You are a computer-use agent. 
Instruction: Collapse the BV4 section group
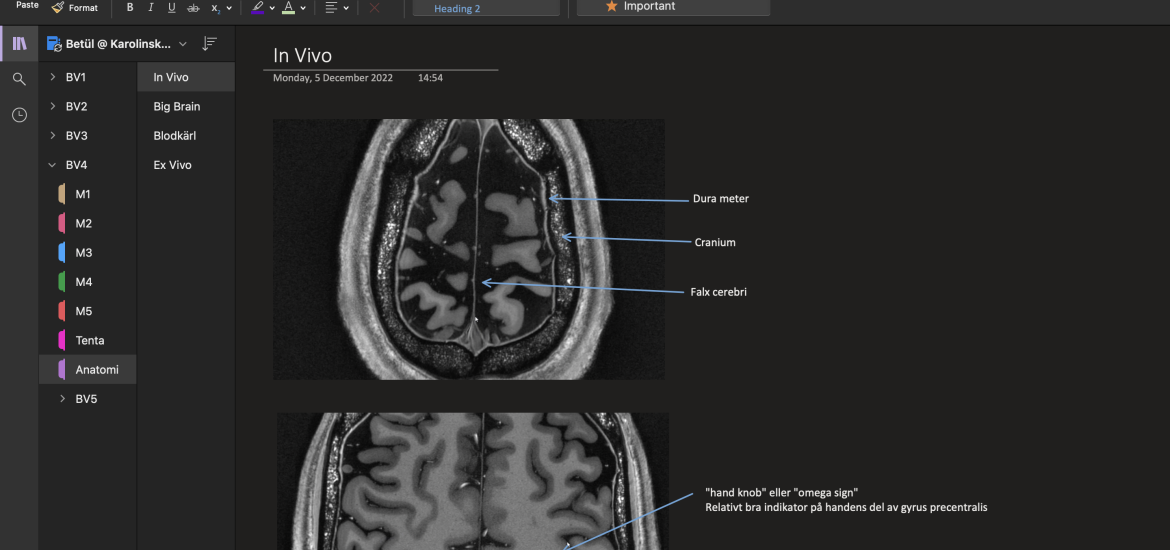coord(52,165)
